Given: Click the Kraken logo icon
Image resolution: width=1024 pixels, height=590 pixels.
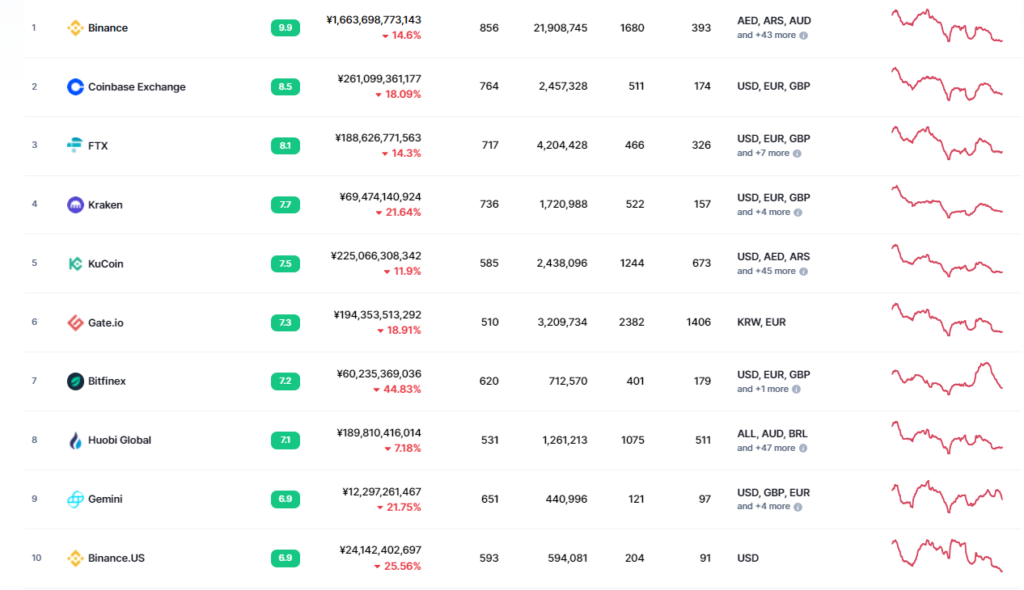Looking at the screenshot, I should point(75,205).
